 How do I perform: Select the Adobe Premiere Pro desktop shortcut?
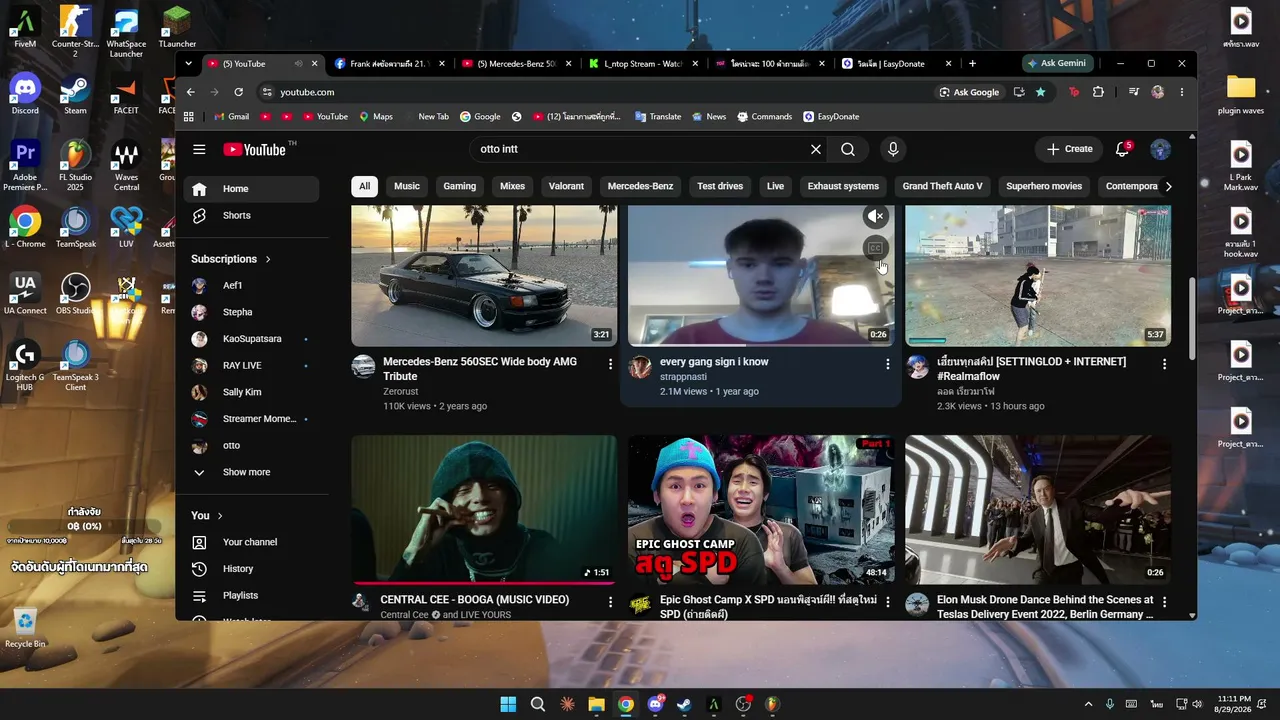pyautogui.click(x=25, y=166)
